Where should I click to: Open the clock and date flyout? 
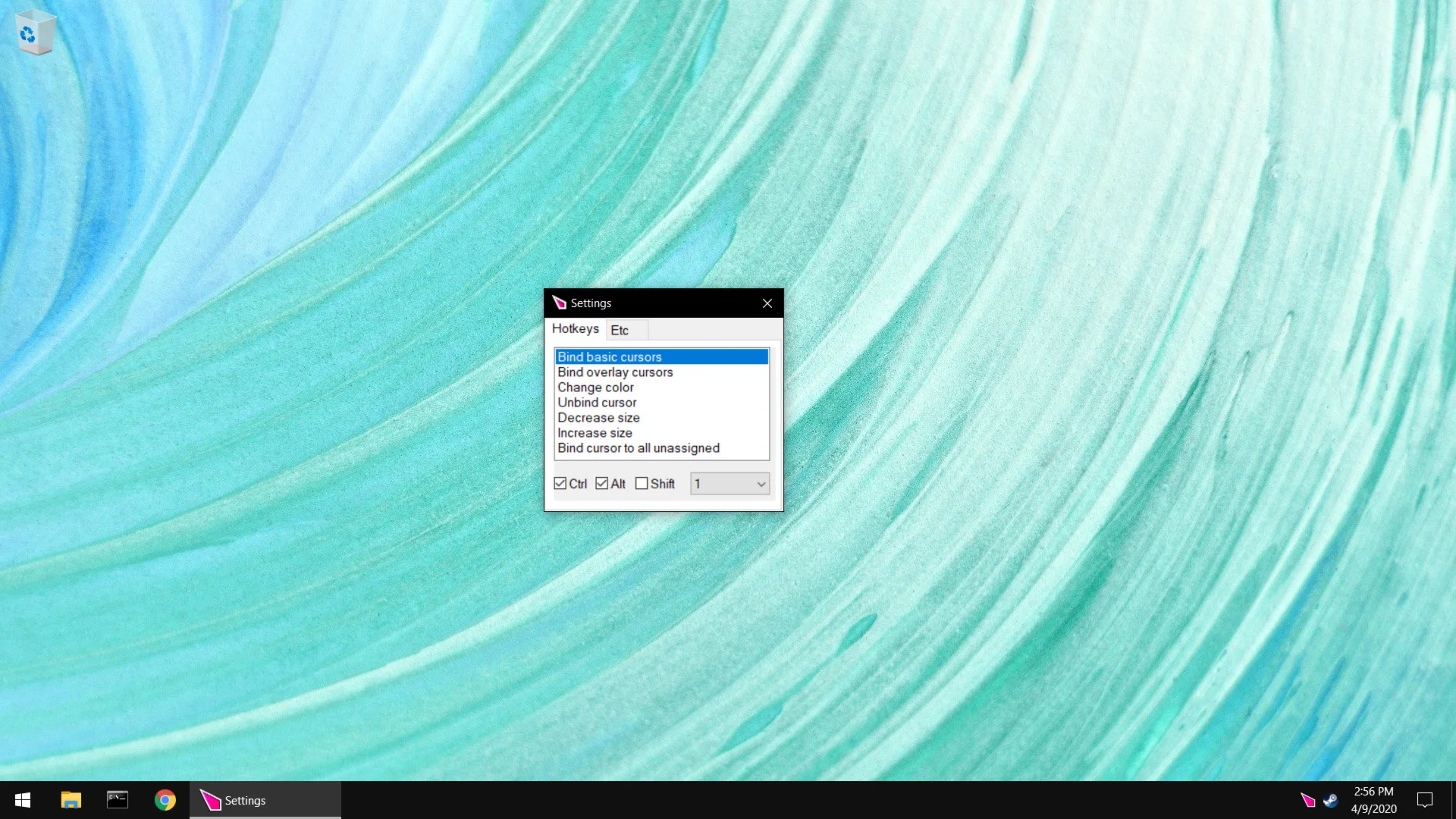(x=1373, y=800)
